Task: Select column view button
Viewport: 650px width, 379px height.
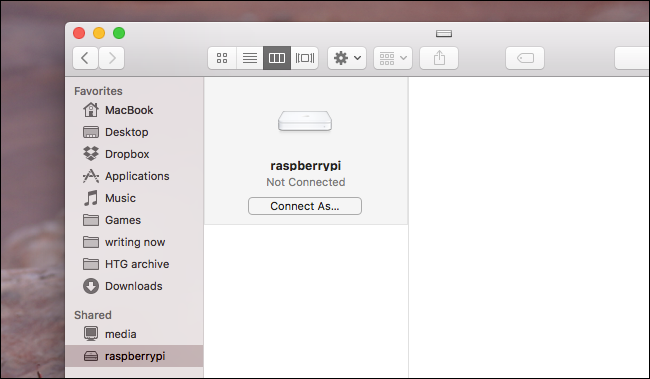Action: pos(277,58)
